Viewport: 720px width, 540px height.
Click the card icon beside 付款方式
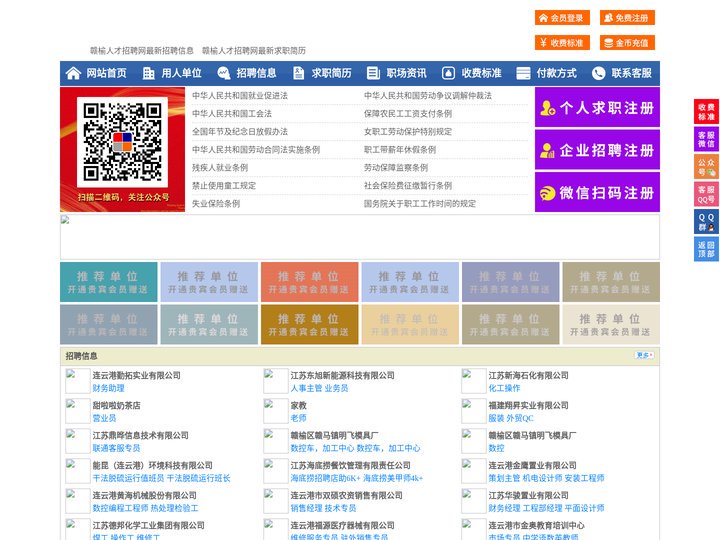coord(523,73)
